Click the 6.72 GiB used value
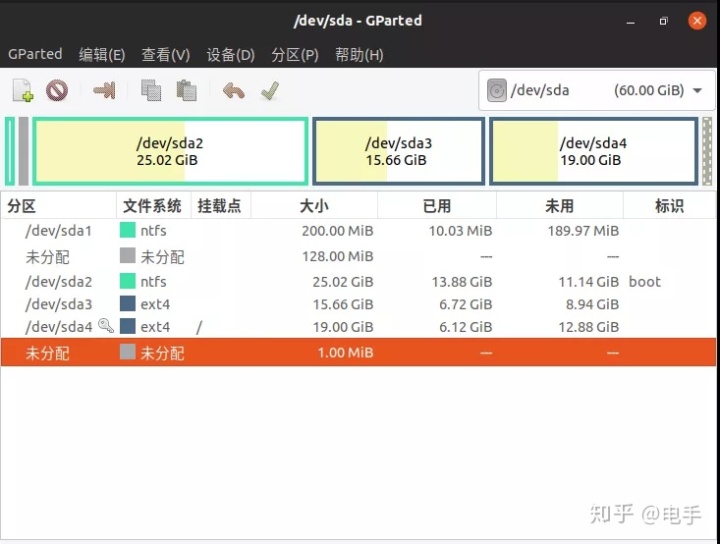Viewport: 720px width, 544px height. coord(466,304)
